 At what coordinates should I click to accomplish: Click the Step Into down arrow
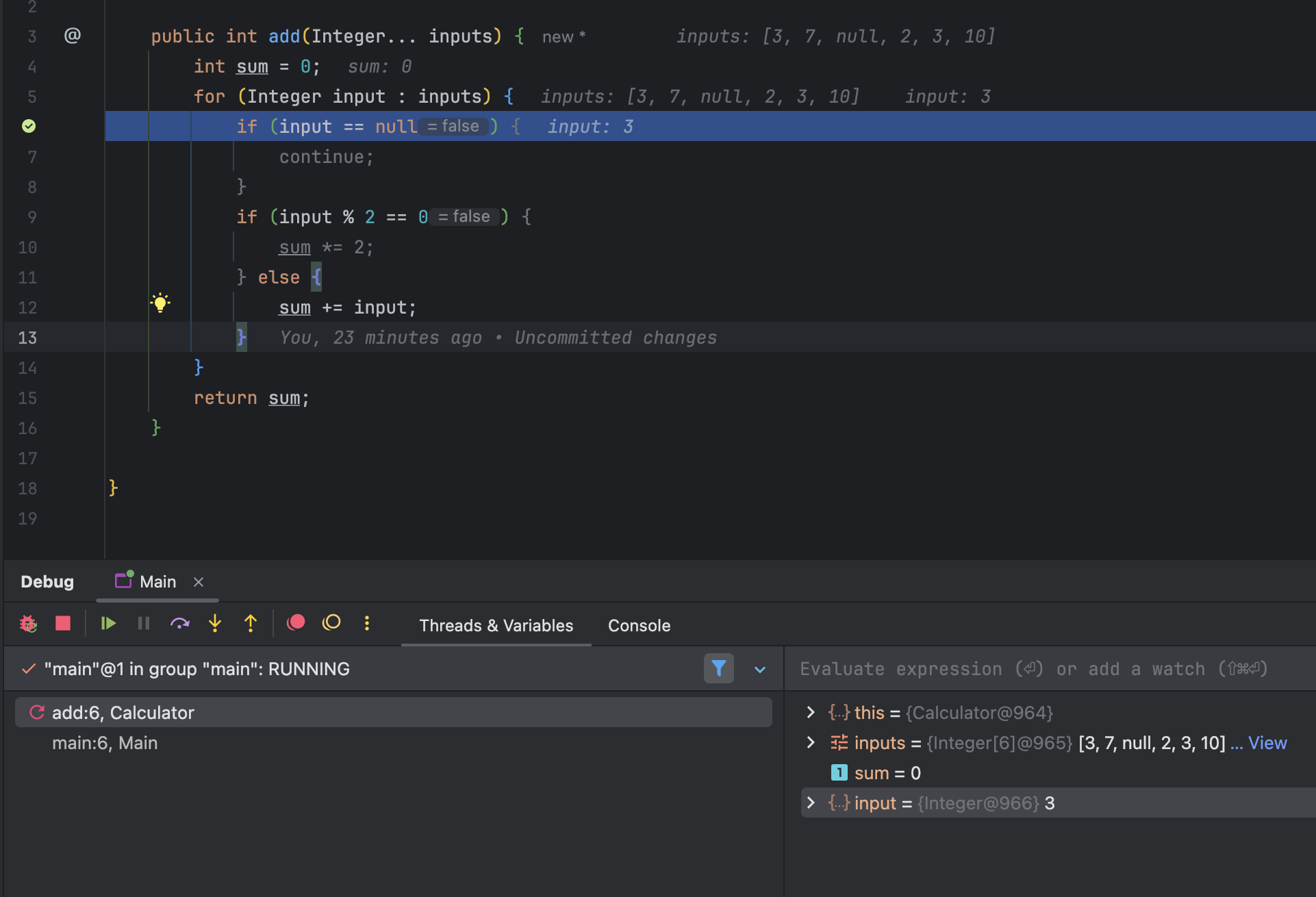coord(215,623)
